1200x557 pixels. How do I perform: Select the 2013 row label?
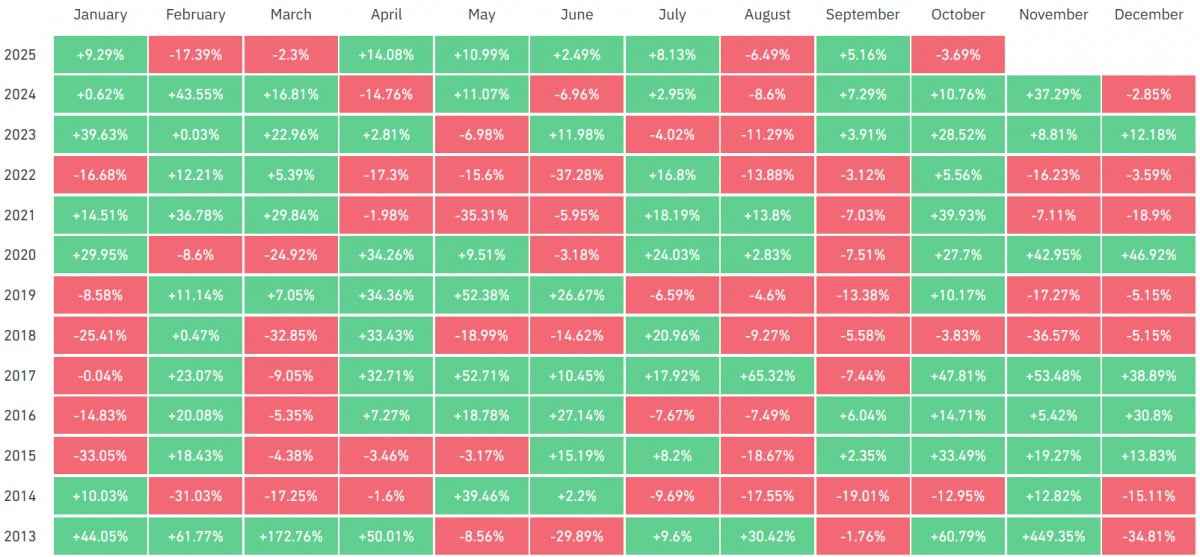click(x=19, y=535)
